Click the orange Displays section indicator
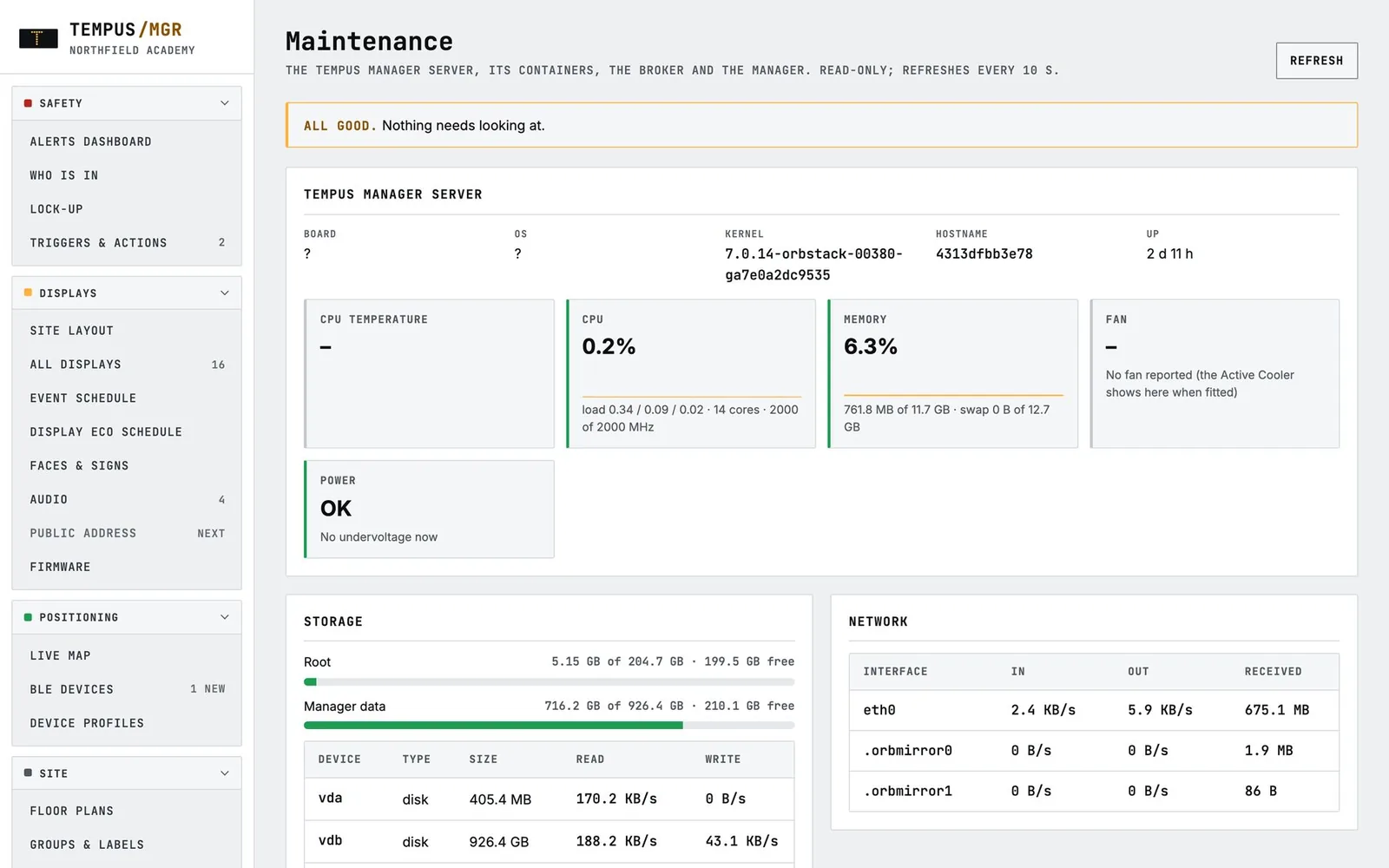Viewport: 1389px width, 868px height. (28, 293)
